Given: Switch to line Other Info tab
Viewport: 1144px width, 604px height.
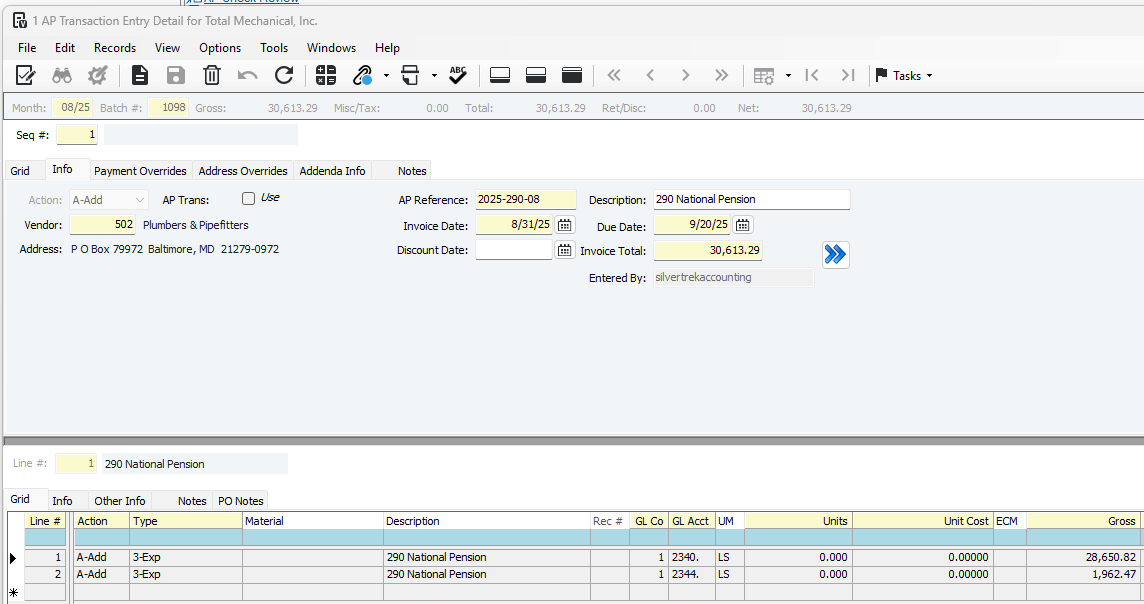Looking at the screenshot, I should pos(120,500).
